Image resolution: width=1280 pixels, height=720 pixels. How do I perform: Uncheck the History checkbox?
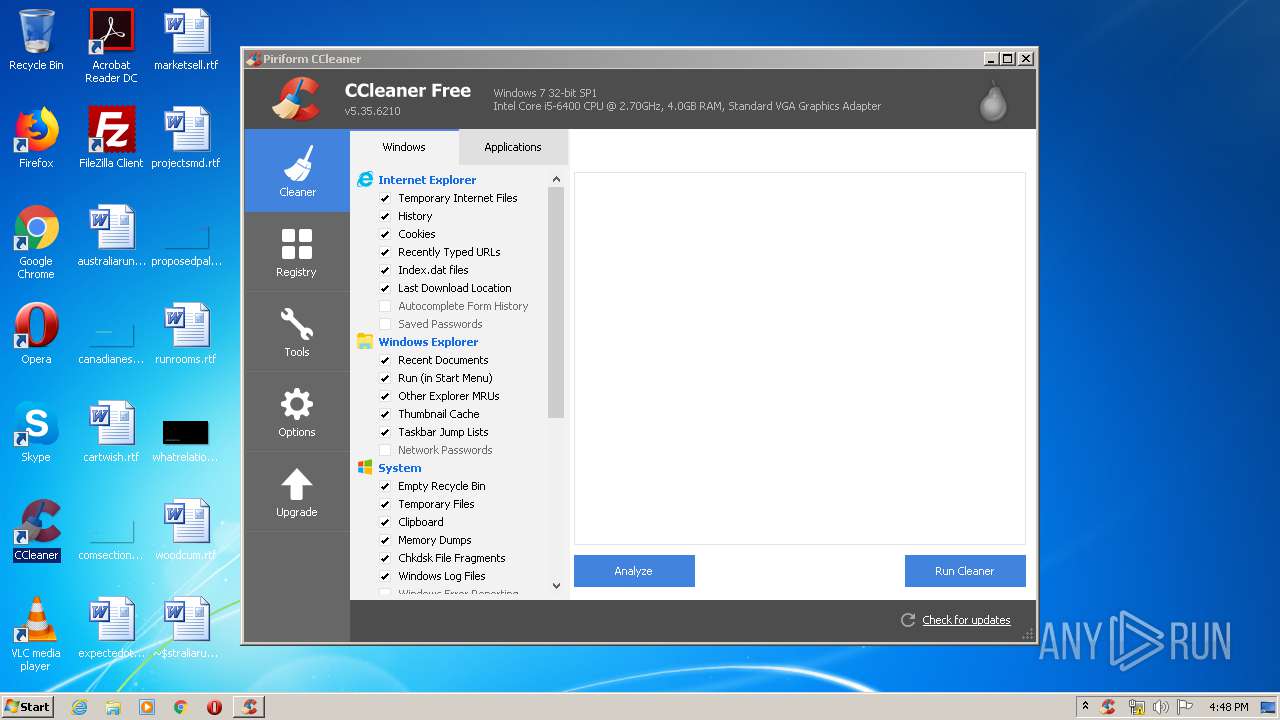pyautogui.click(x=385, y=216)
